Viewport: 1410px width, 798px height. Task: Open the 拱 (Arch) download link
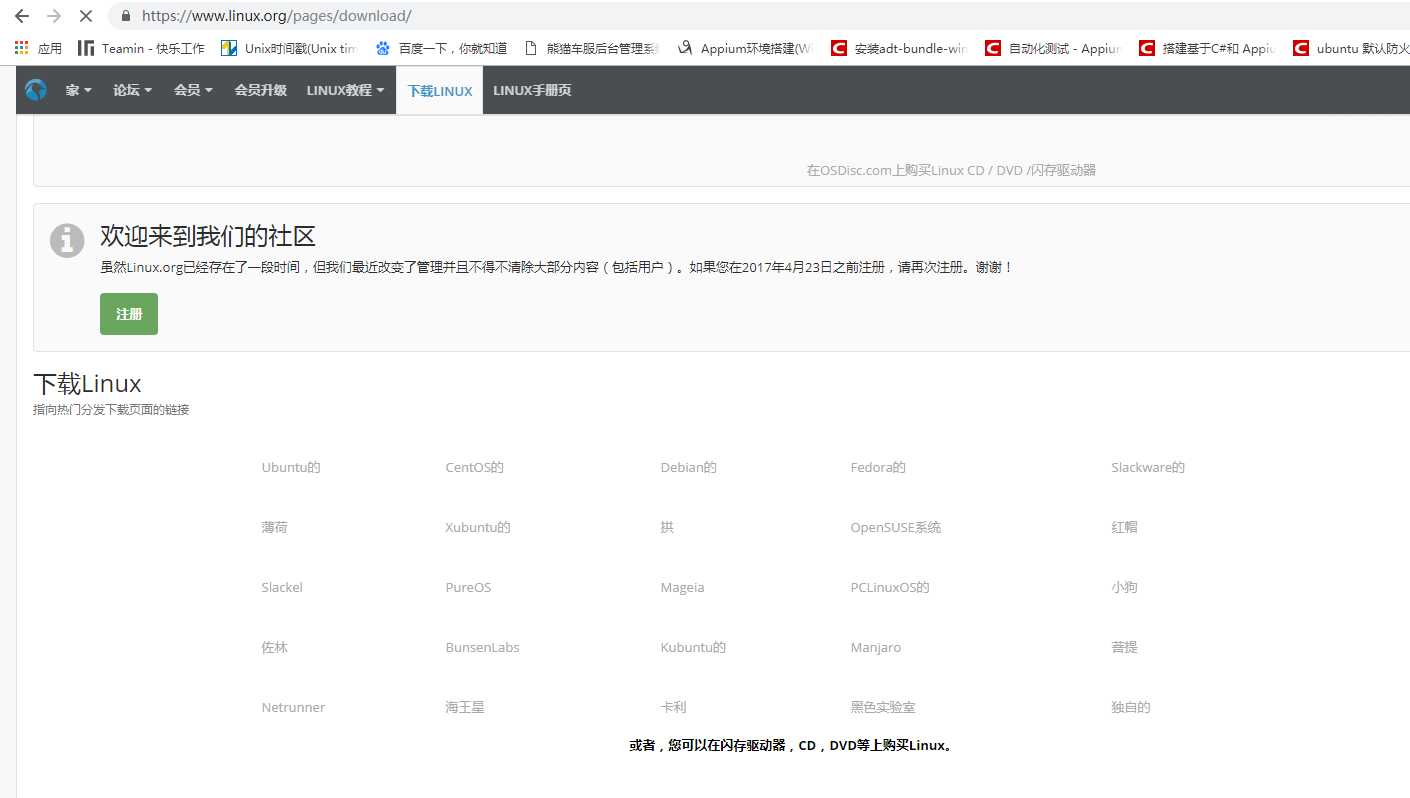667,527
